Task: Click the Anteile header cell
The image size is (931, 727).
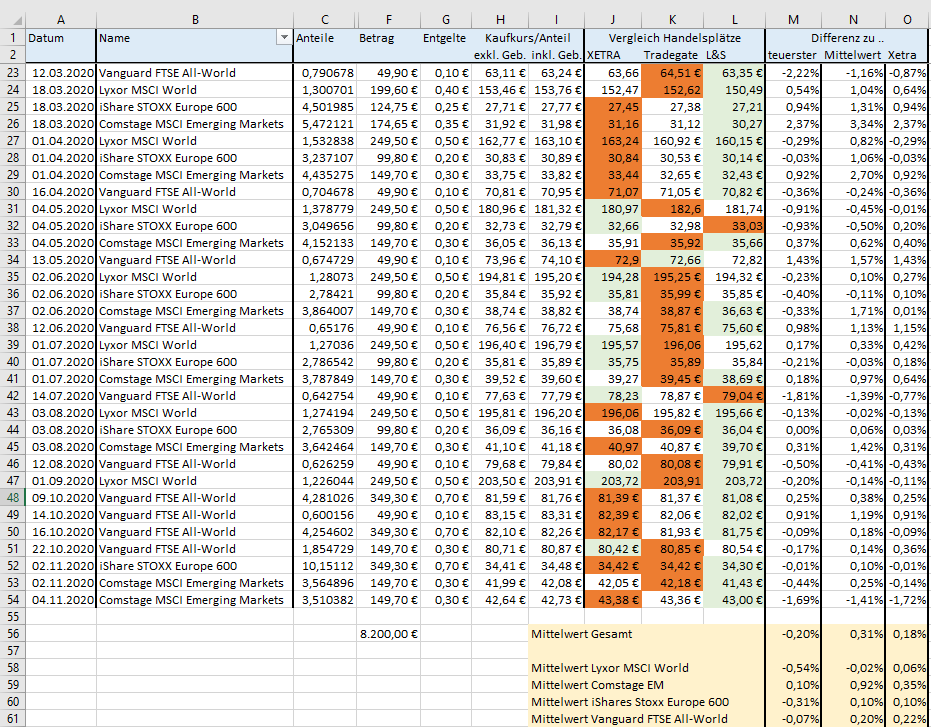Action: click(x=325, y=37)
